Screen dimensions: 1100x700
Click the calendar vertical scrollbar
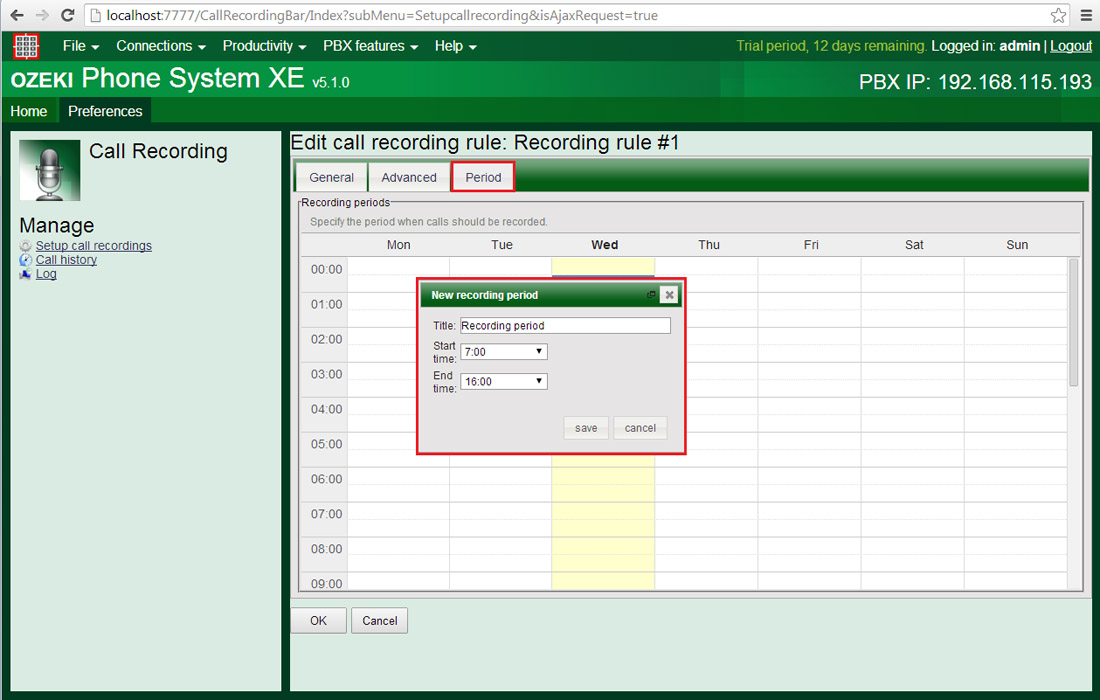coord(1073,322)
